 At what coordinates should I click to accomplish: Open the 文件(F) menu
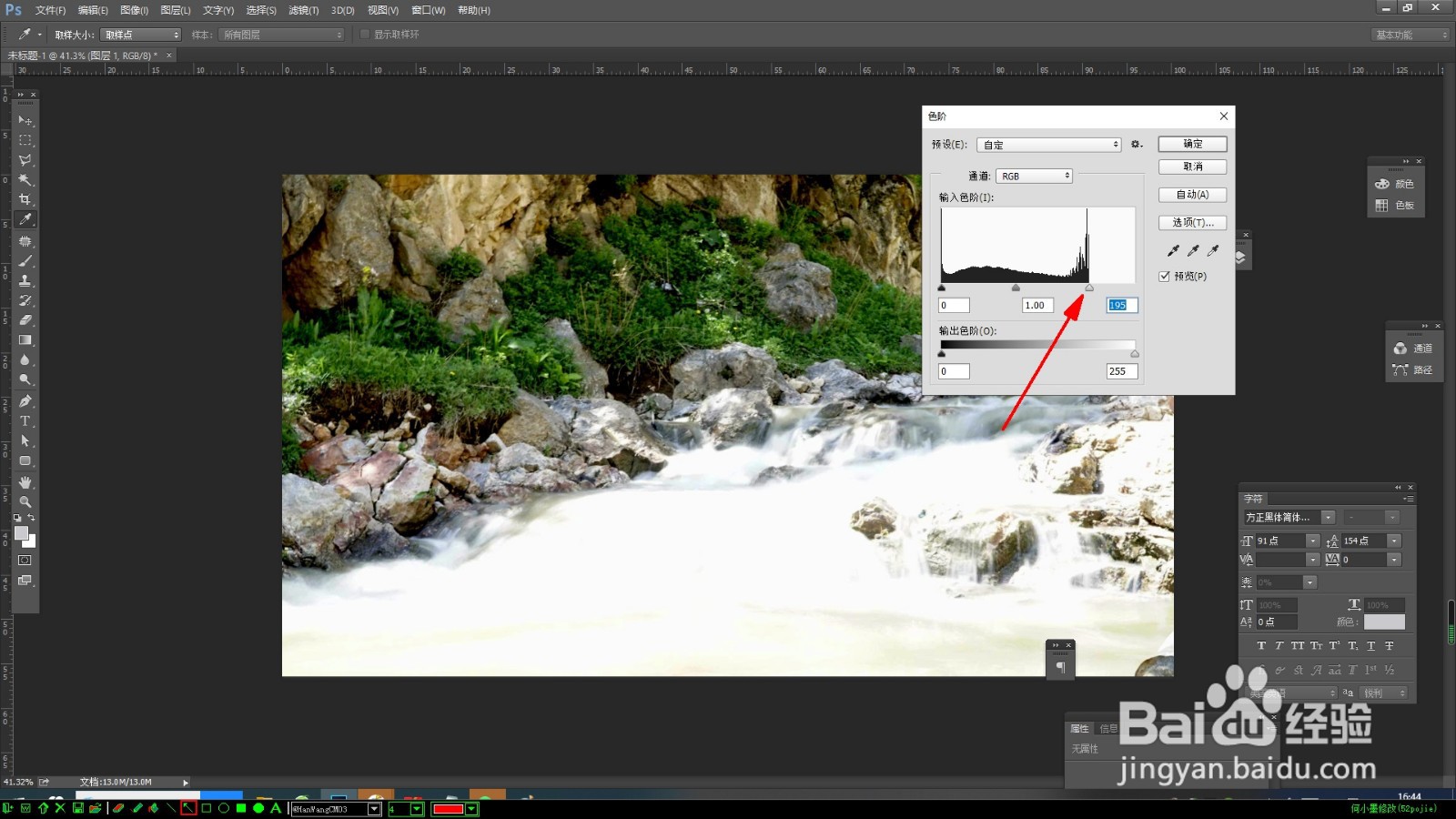pos(50,10)
